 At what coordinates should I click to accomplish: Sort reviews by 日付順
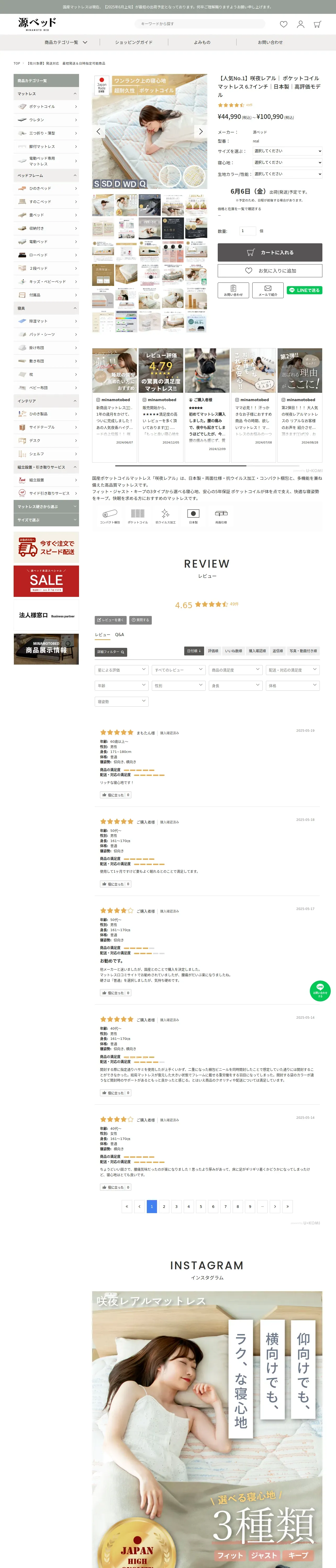[194, 651]
